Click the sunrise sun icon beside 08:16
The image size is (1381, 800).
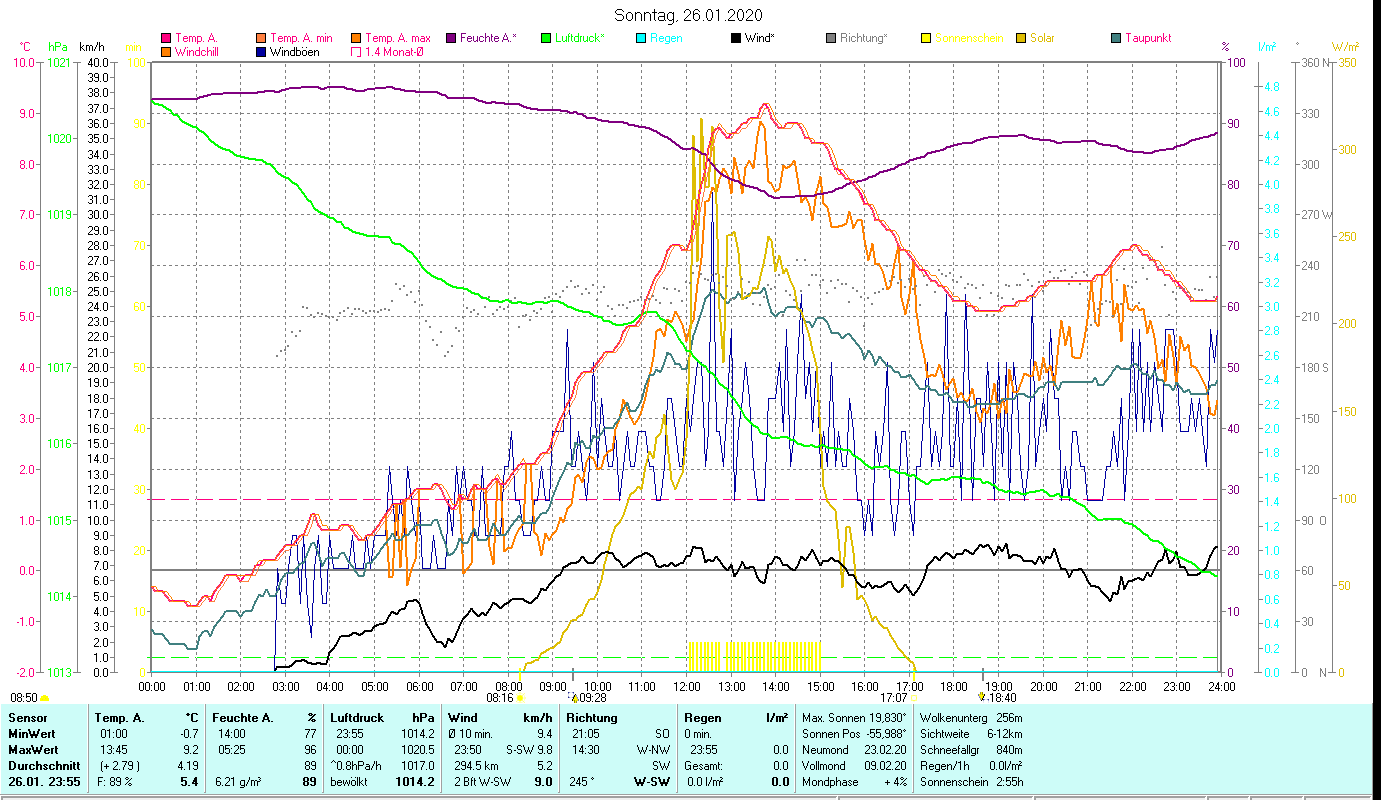pos(520,698)
